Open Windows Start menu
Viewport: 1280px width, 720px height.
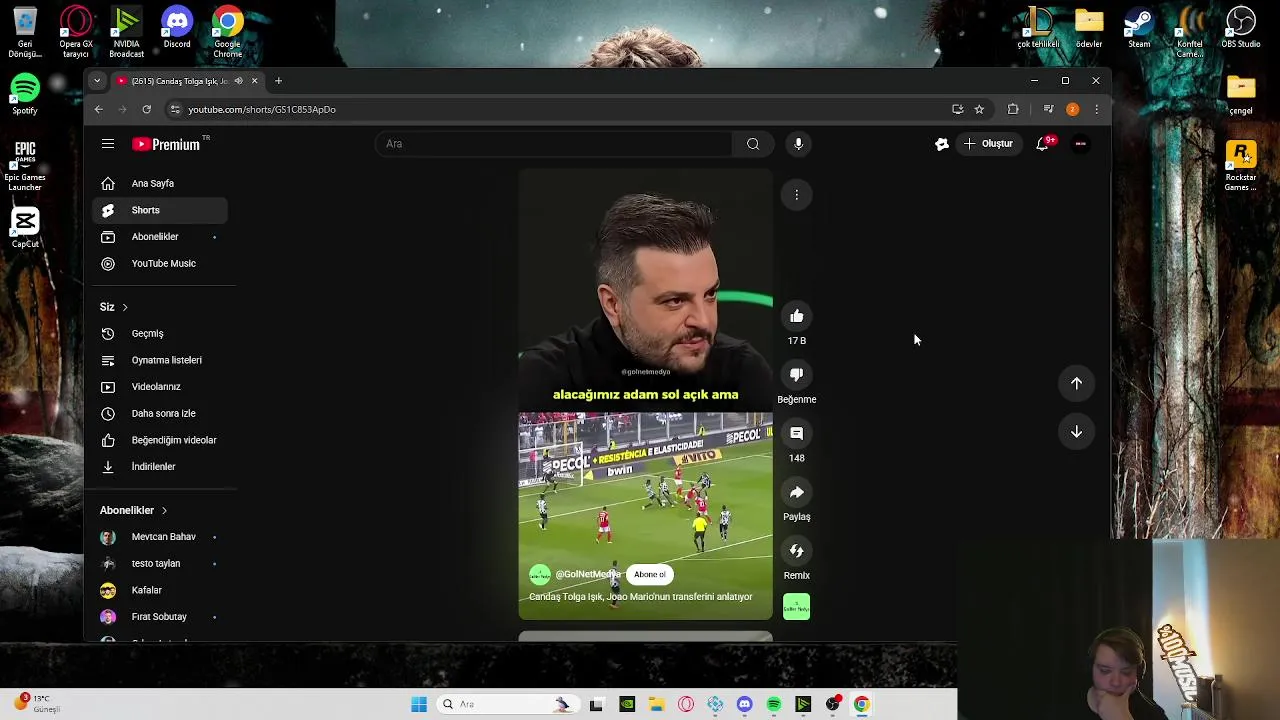point(419,704)
